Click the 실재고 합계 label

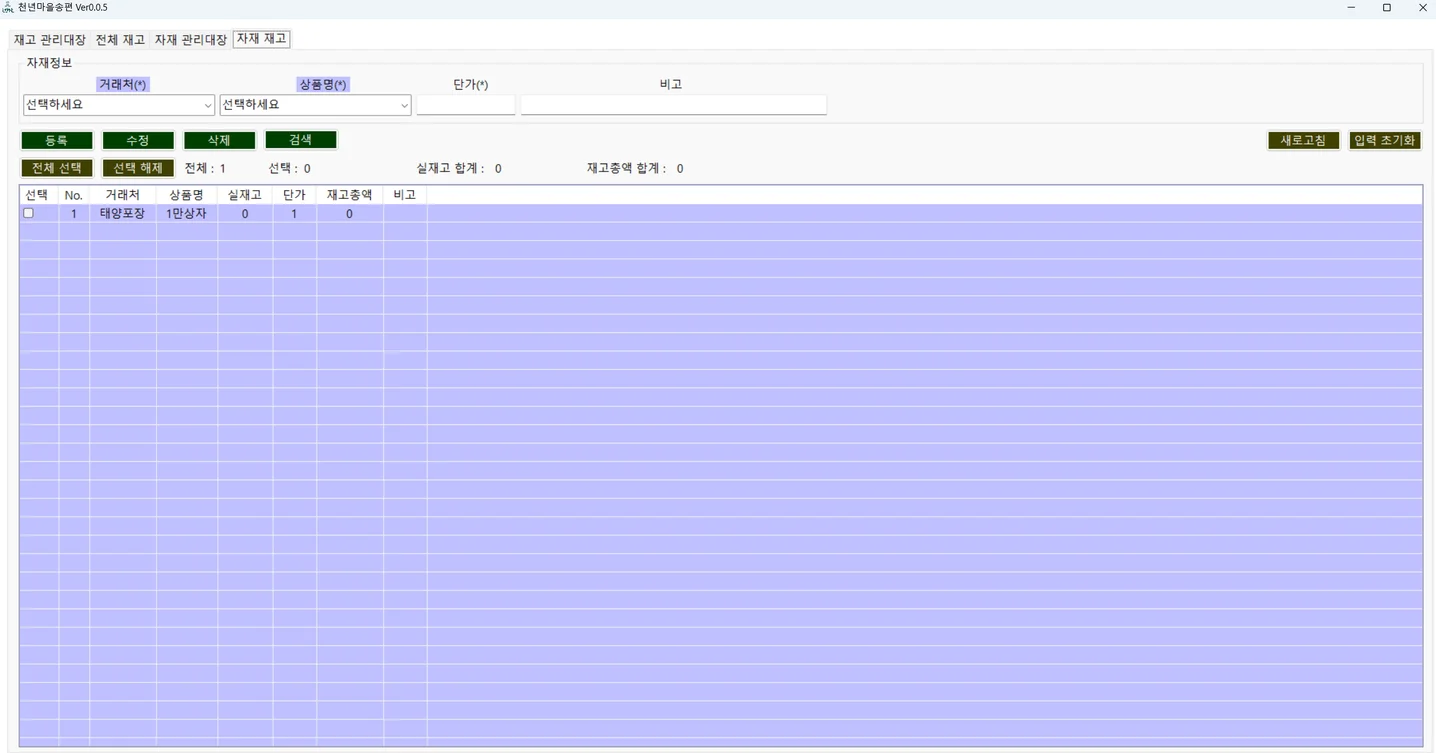[451, 169]
